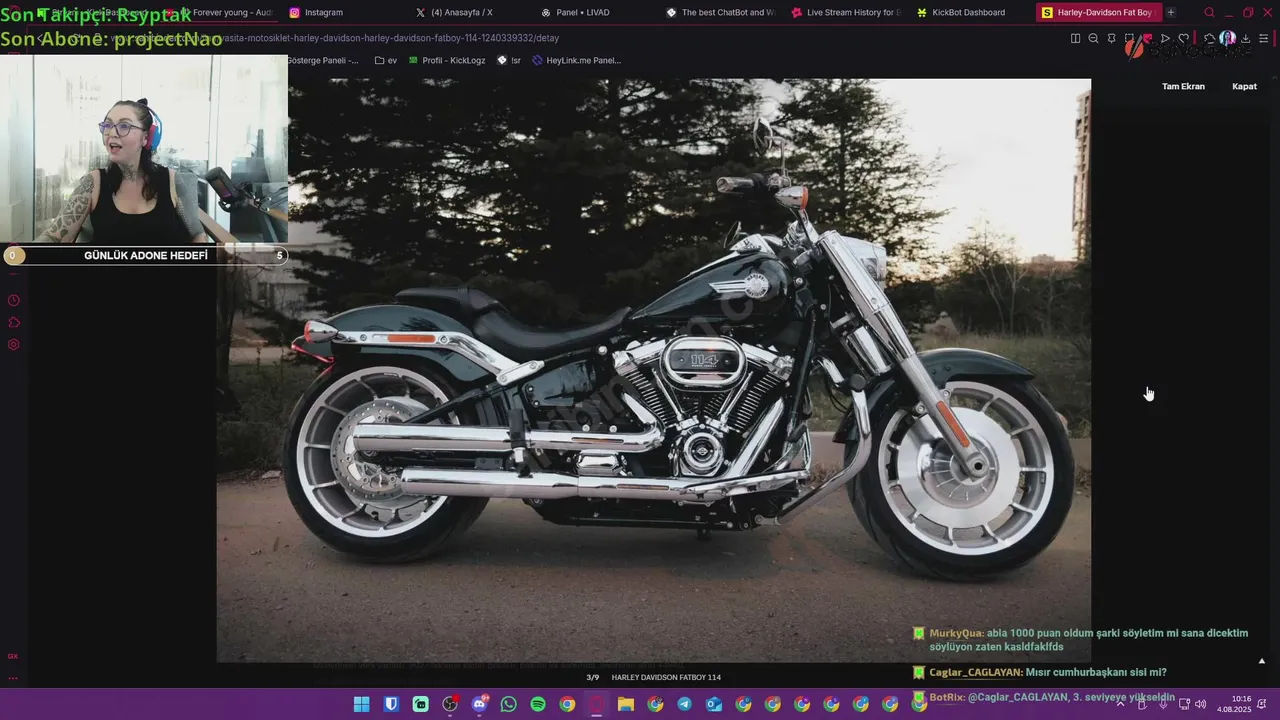Open File Explorer from the taskbar
The width and height of the screenshot is (1280, 720).
click(626, 704)
